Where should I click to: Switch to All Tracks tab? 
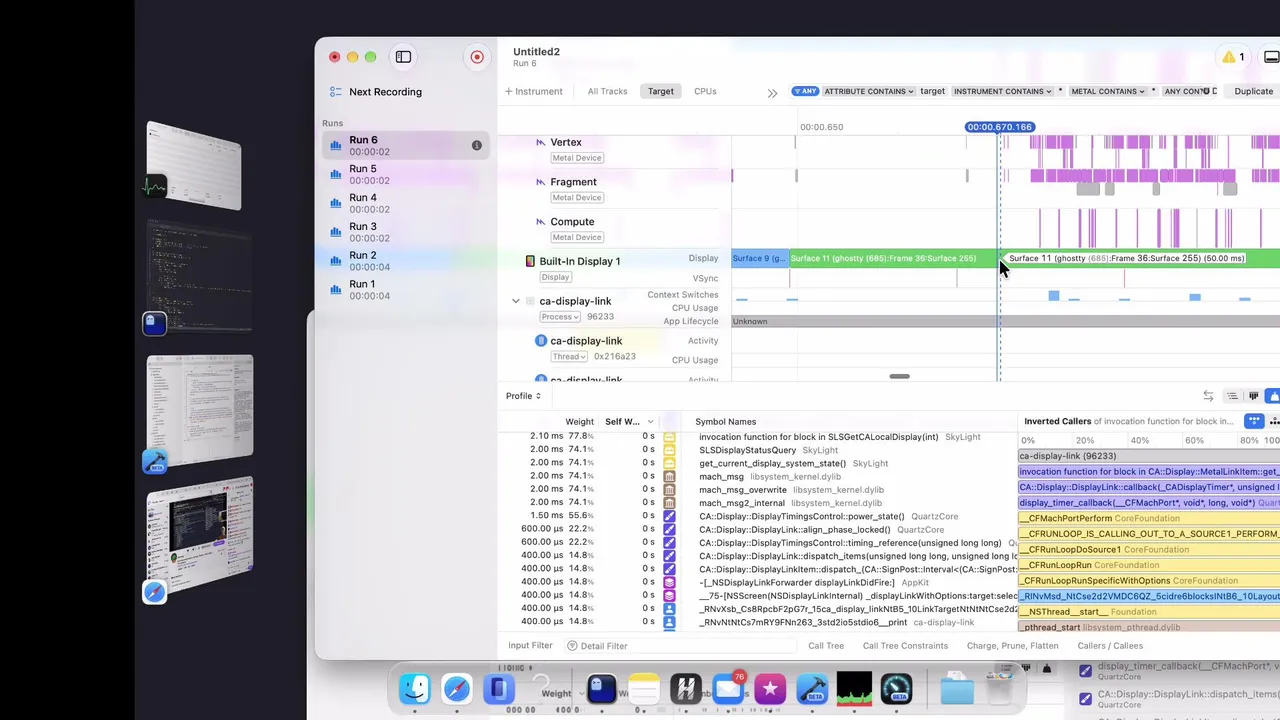[607, 91]
